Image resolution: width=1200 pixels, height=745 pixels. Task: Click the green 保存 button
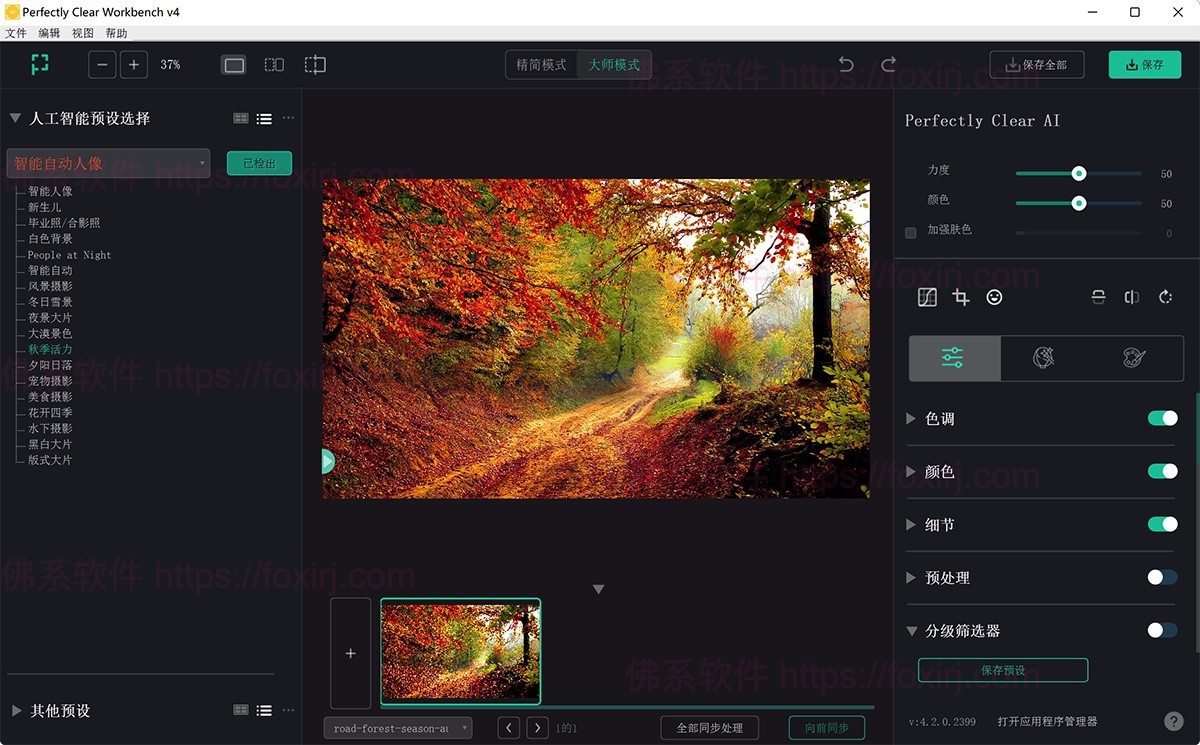[x=1144, y=64]
